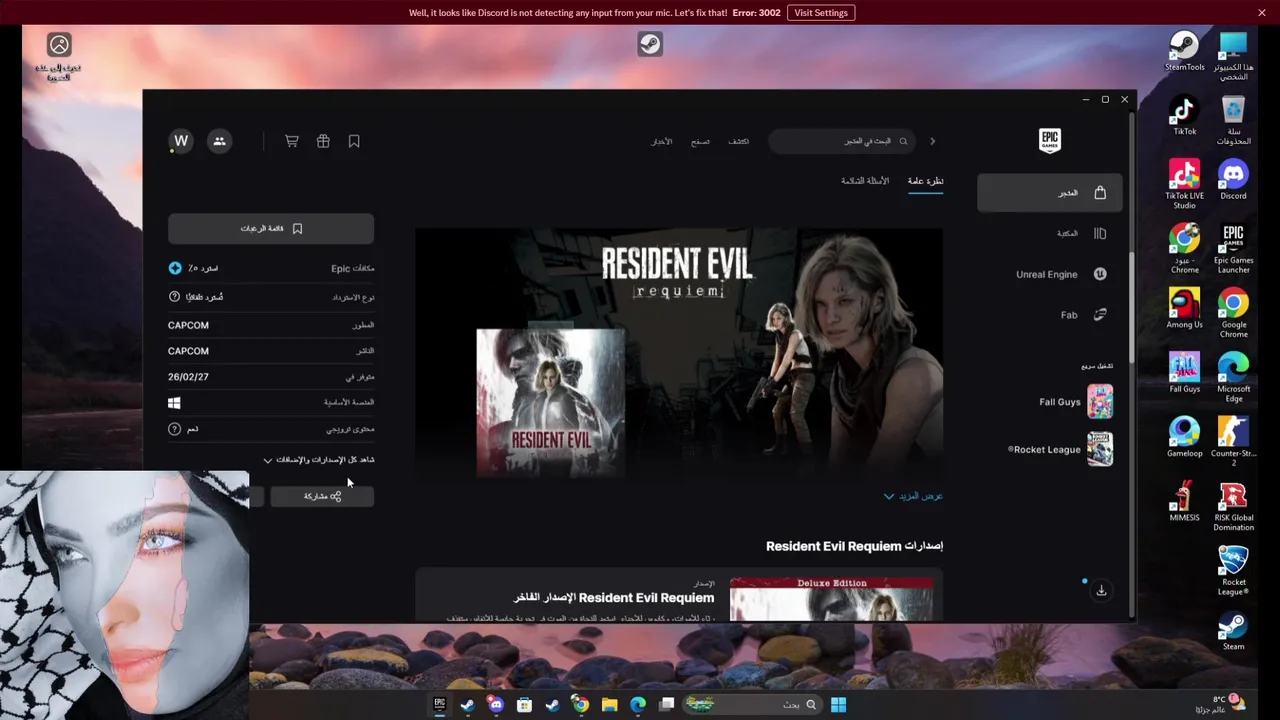Click Visit Settings in Discord banner
1280x720 pixels.
coord(821,13)
